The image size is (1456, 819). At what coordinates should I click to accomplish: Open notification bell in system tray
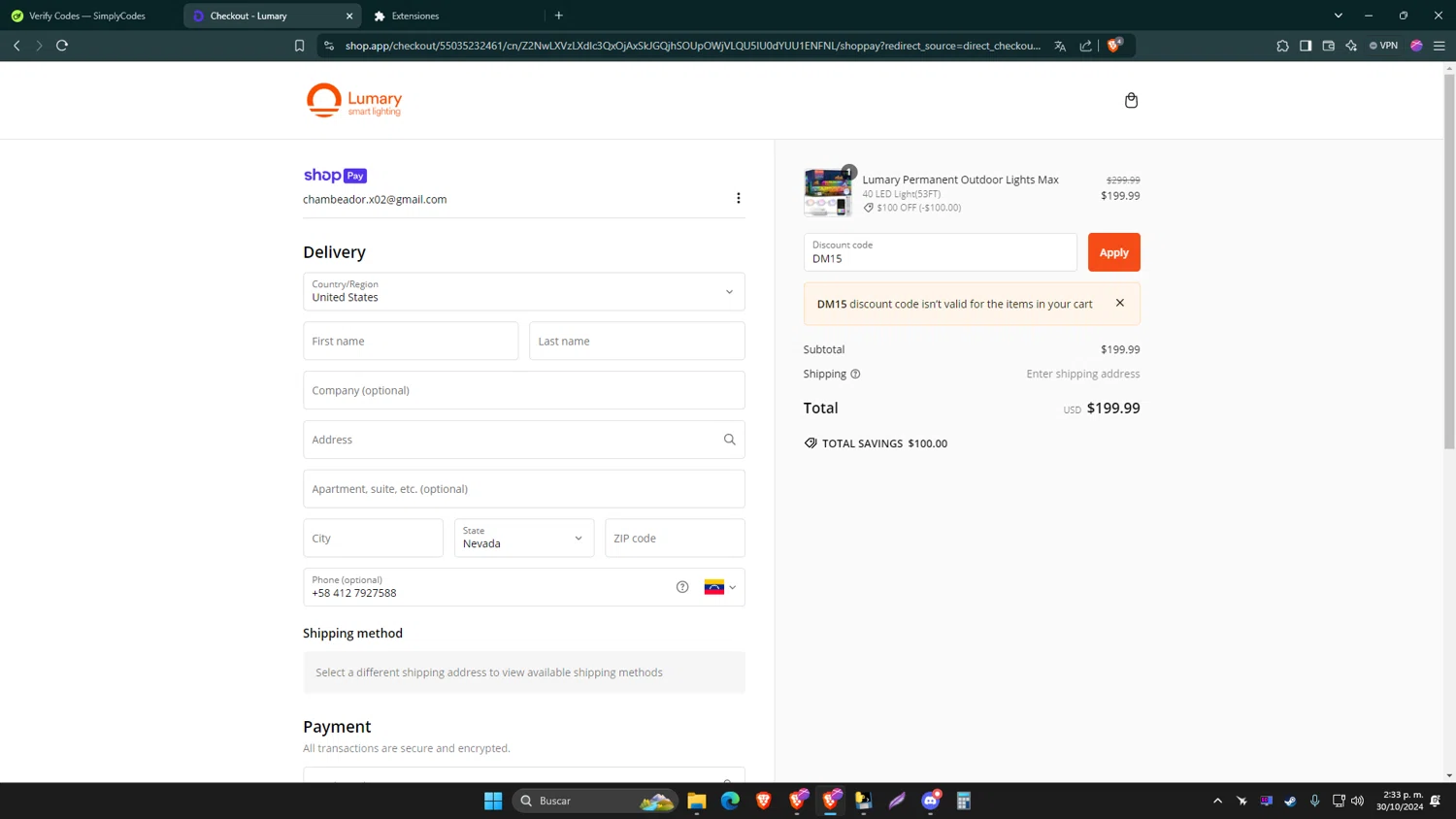pos(1436,801)
